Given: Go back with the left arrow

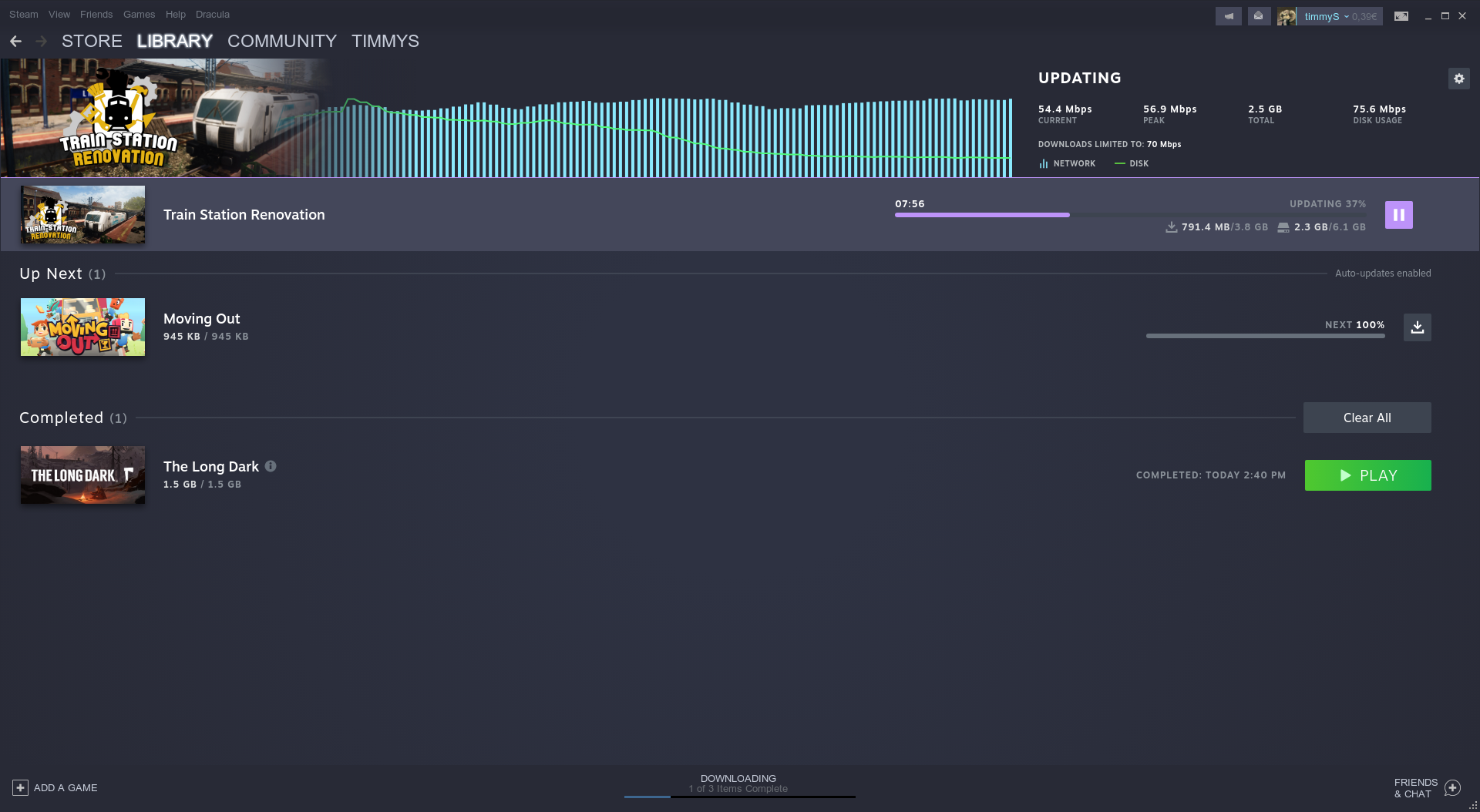Looking at the screenshot, I should 15,41.
